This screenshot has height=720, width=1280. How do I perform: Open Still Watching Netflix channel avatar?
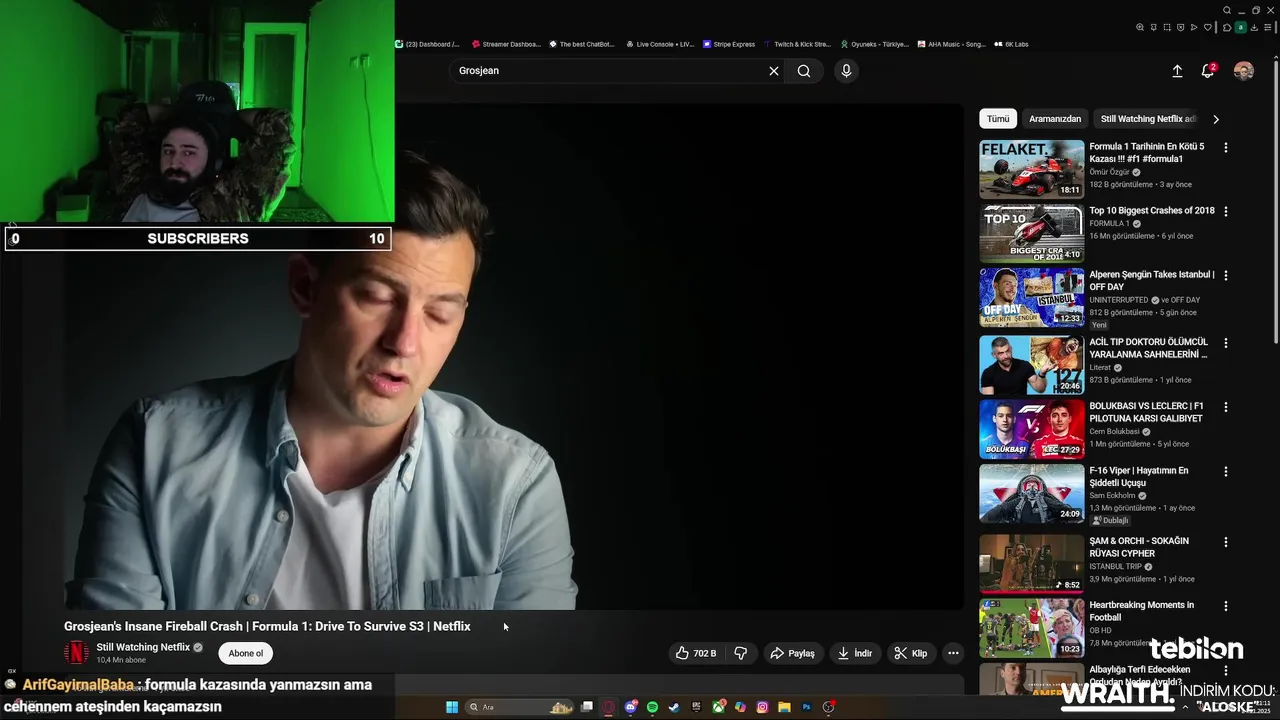(76, 653)
